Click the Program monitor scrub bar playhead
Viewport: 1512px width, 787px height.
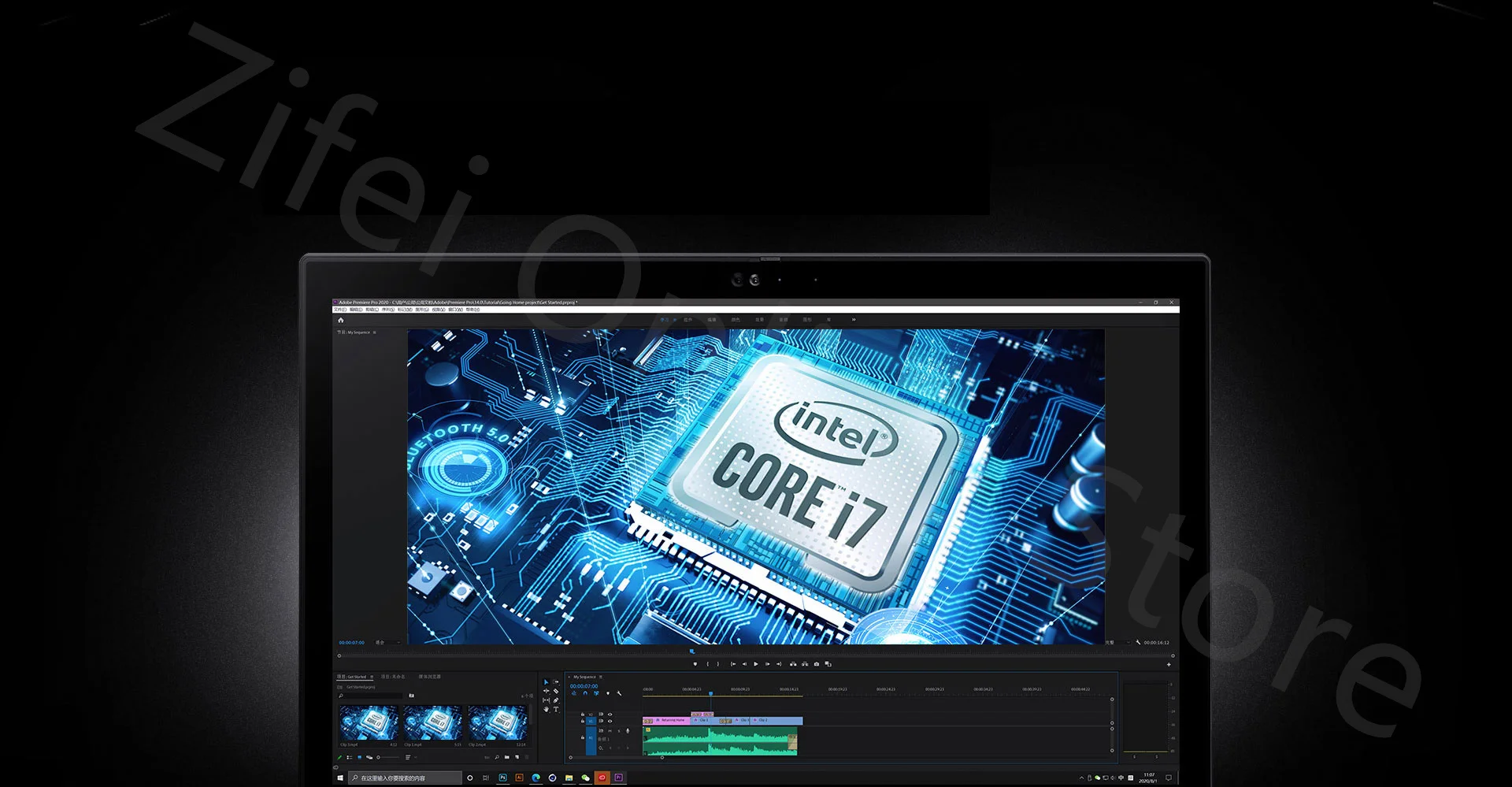point(692,652)
